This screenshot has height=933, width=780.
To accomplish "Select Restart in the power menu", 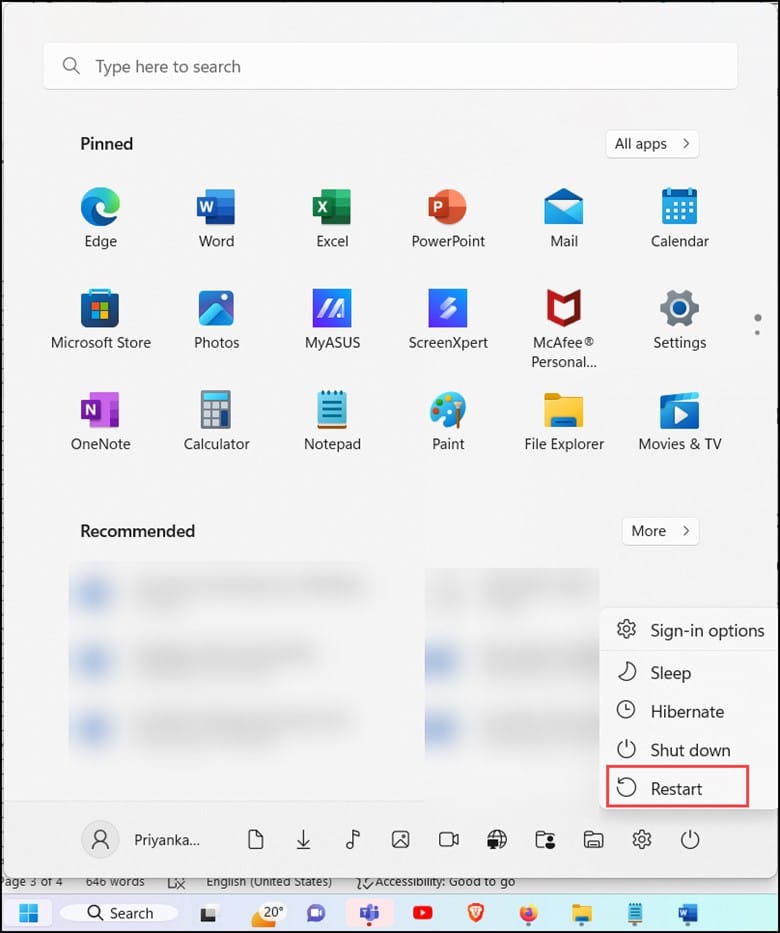I will tap(677, 788).
